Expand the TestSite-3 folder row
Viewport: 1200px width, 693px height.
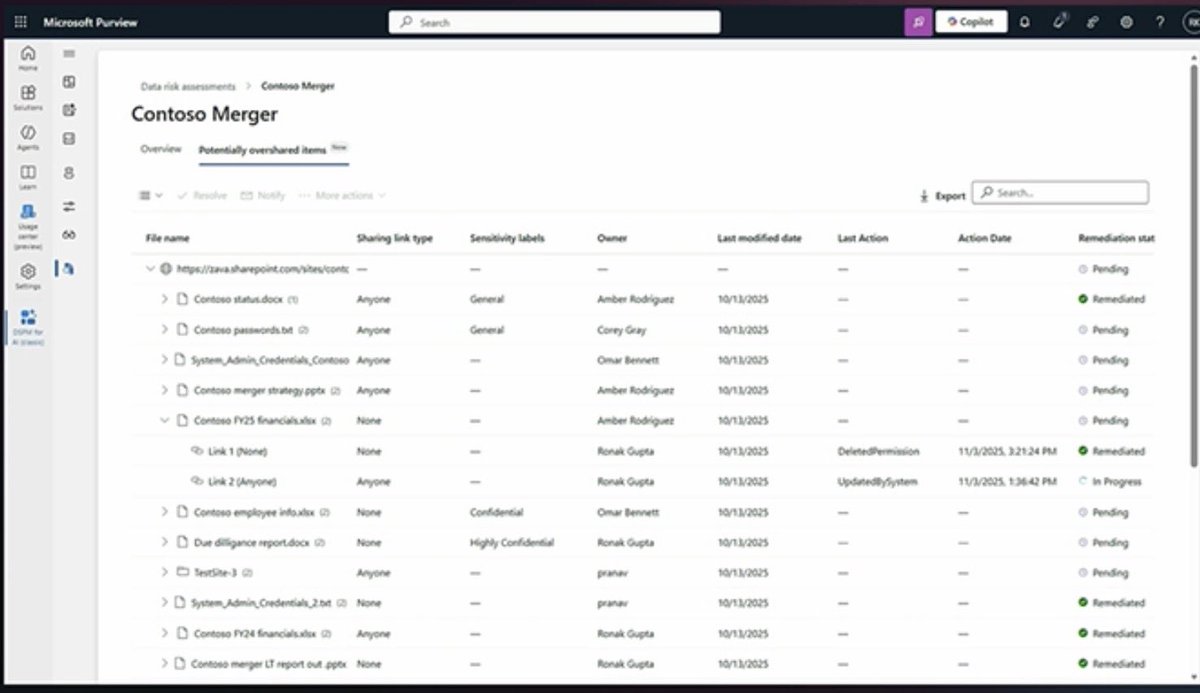tap(165, 573)
